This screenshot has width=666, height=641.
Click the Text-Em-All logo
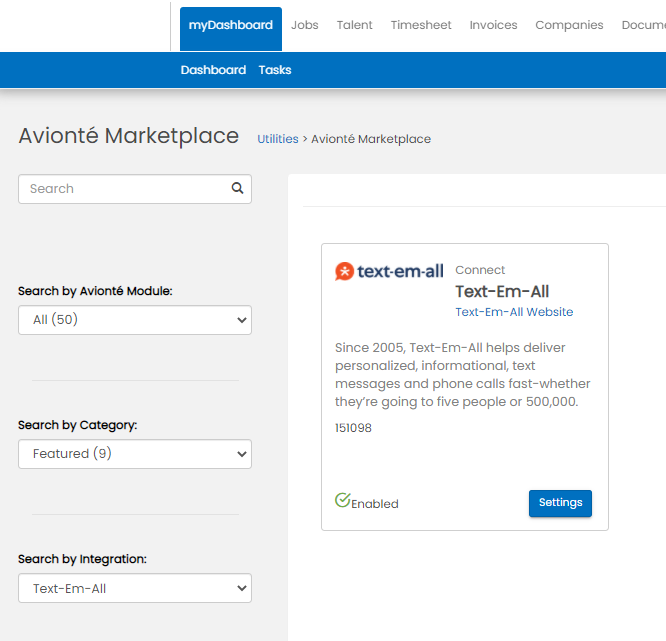pyautogui.click(x=389, y=271)
